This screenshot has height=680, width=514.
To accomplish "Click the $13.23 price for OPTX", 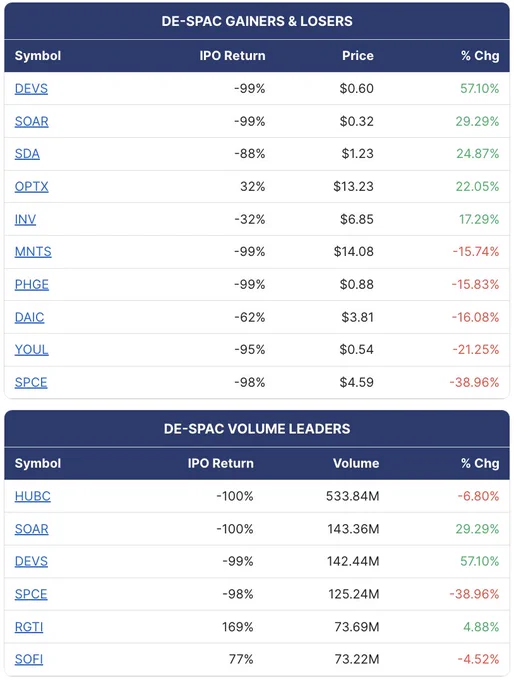I will coord(353,186).
